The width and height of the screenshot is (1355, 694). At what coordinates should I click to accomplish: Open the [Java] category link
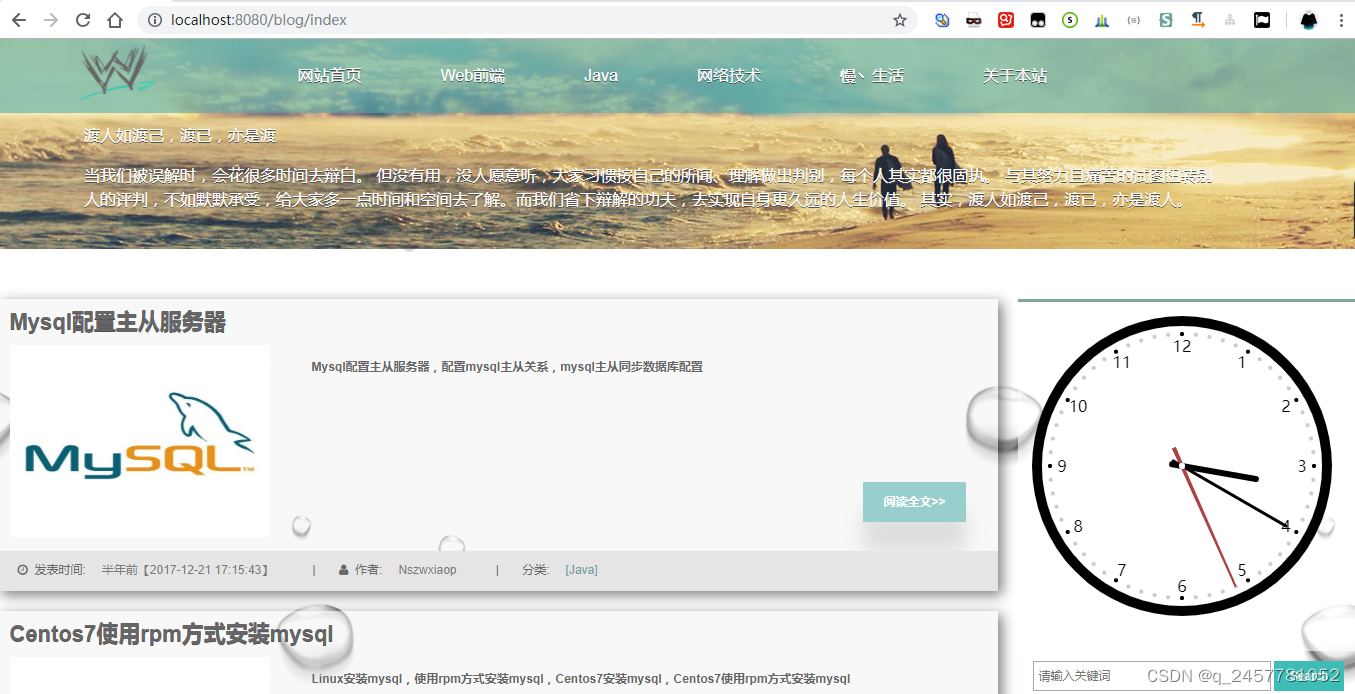tap(581, 570)
